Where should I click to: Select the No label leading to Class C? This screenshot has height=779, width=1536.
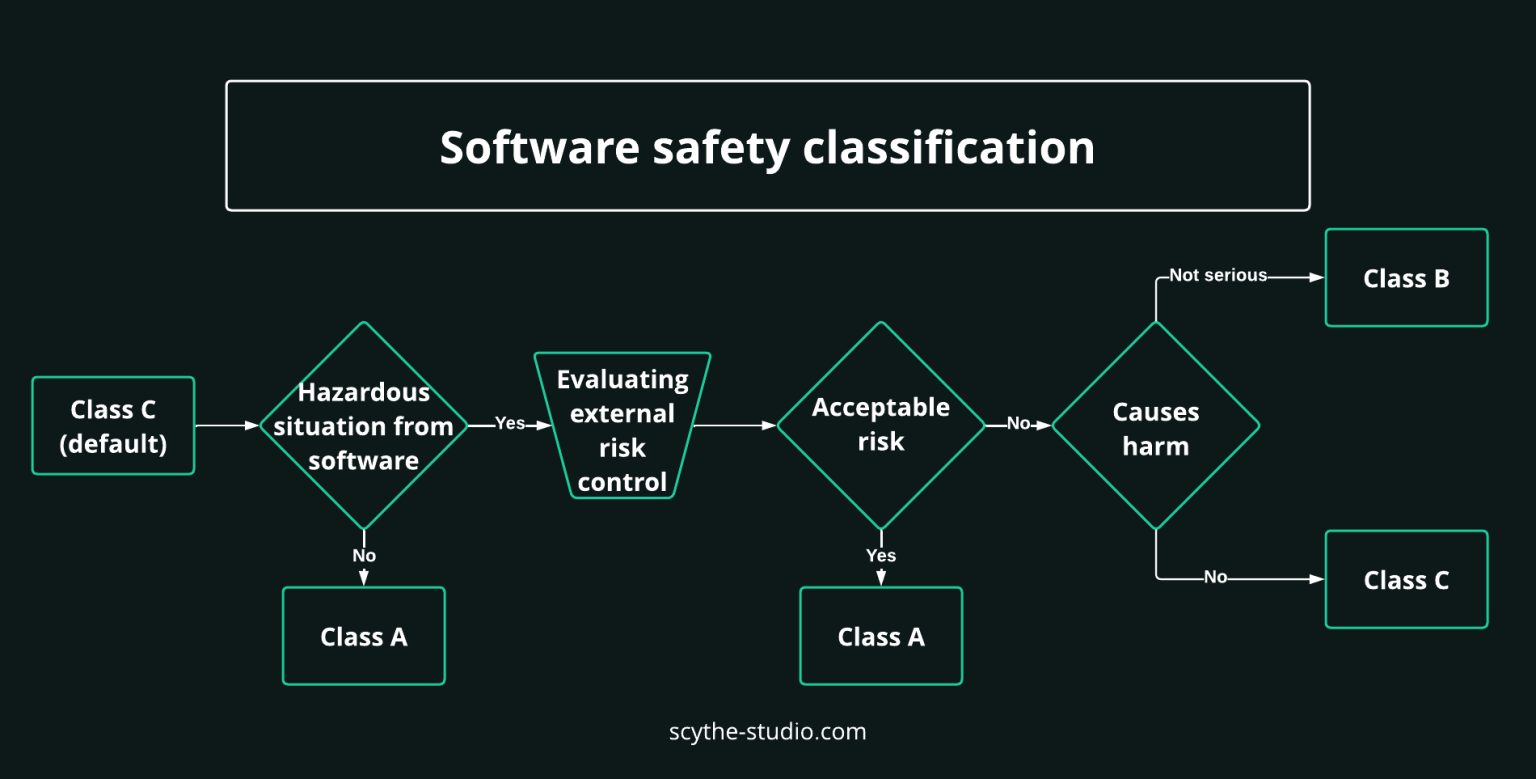[x=1216, y=577]
